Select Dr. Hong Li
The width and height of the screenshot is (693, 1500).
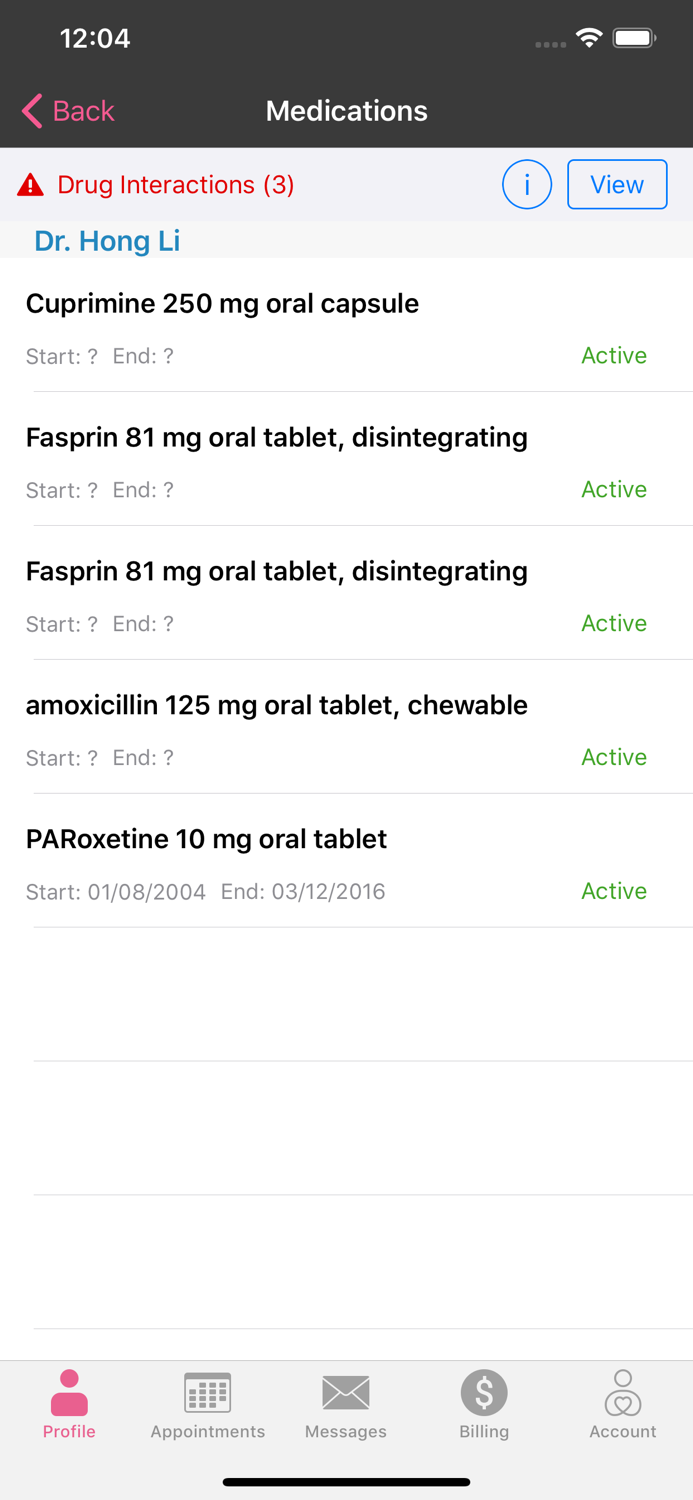[106, 241]
